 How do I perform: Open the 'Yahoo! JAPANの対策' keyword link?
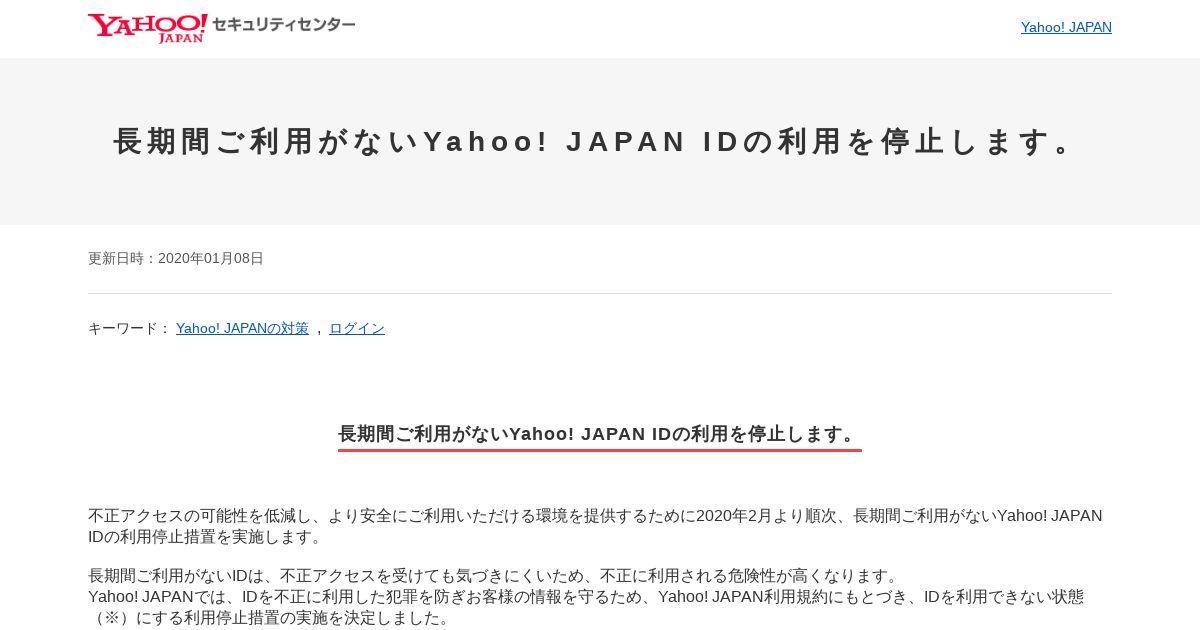(x=242, y=328)
